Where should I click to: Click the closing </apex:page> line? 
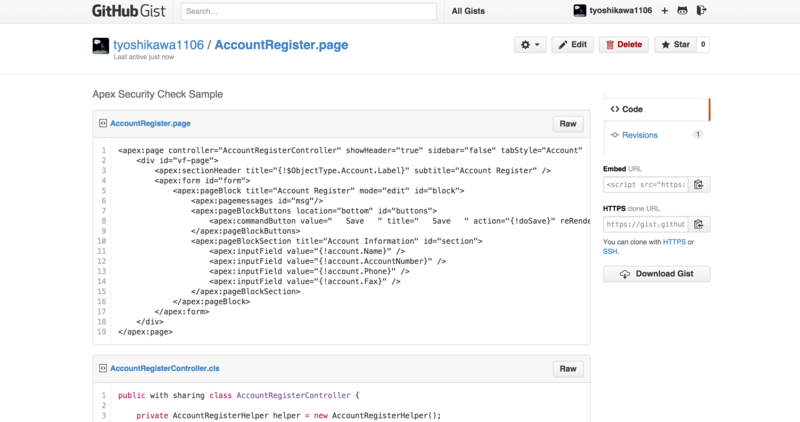(x=145, y=332)
